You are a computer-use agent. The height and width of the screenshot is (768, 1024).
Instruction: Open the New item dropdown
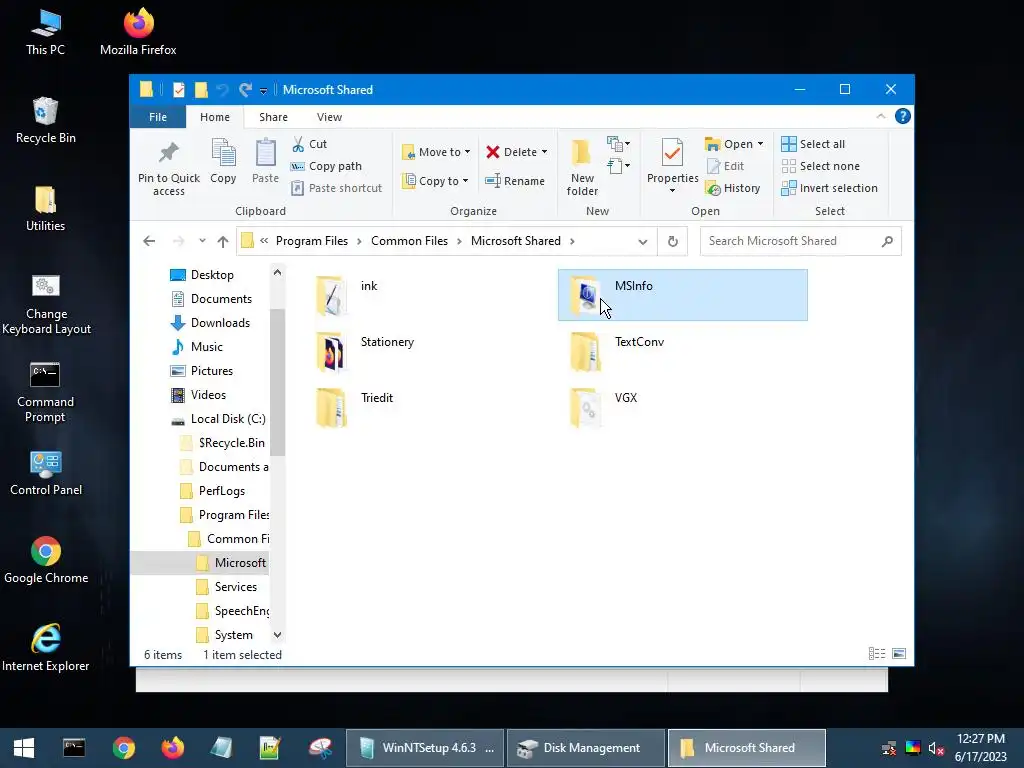618,144
